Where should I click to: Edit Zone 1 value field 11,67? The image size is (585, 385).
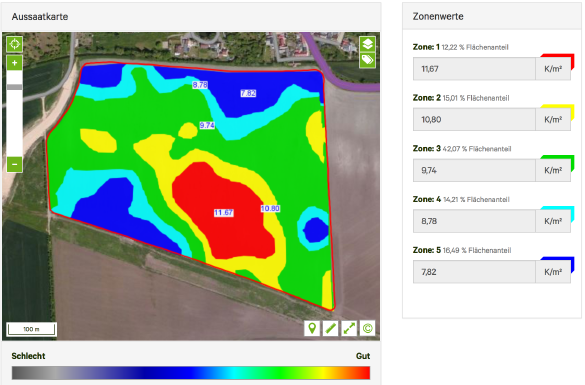[x=474, y=69]
